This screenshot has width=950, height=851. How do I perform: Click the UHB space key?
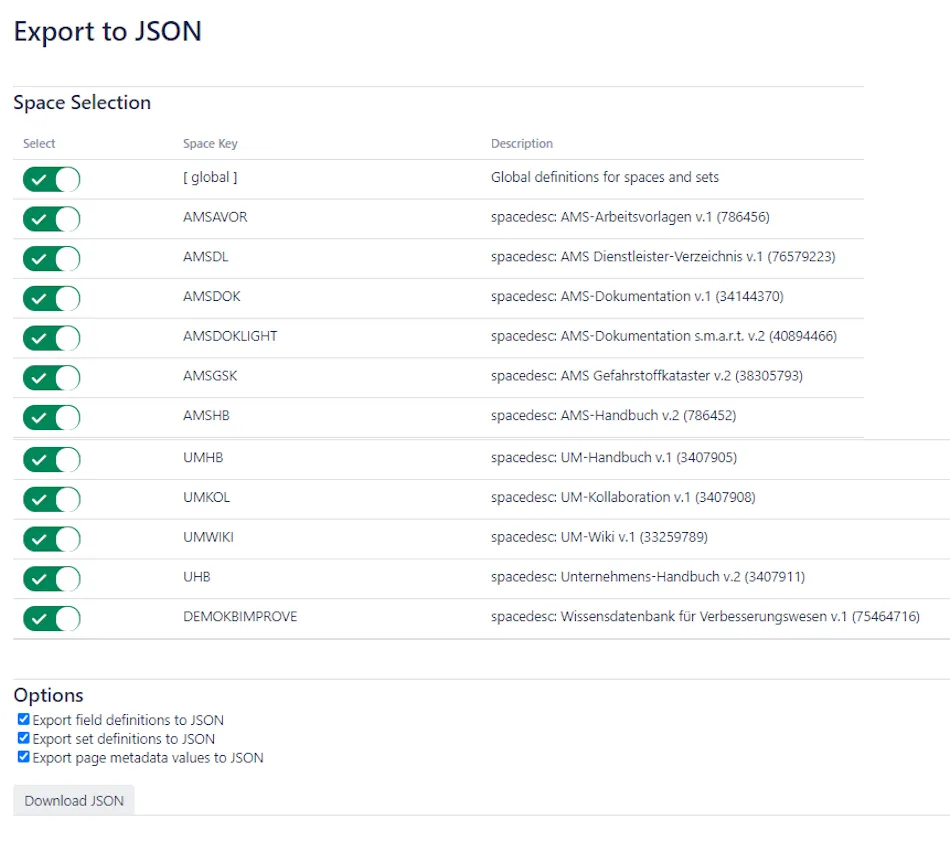coord(197,577)
